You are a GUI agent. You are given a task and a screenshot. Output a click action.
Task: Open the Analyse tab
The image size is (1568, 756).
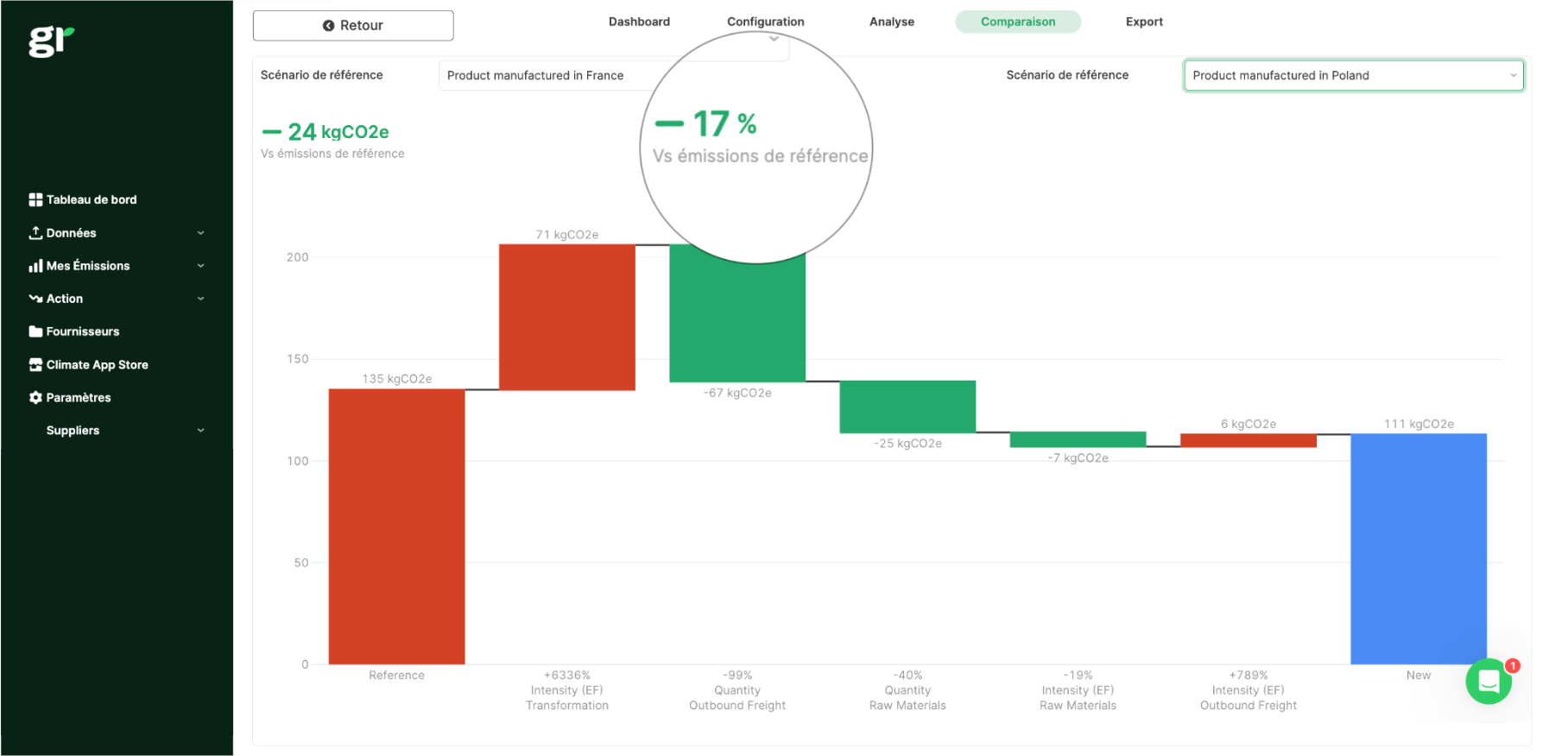pyautogui.click(x=891, y=22)
